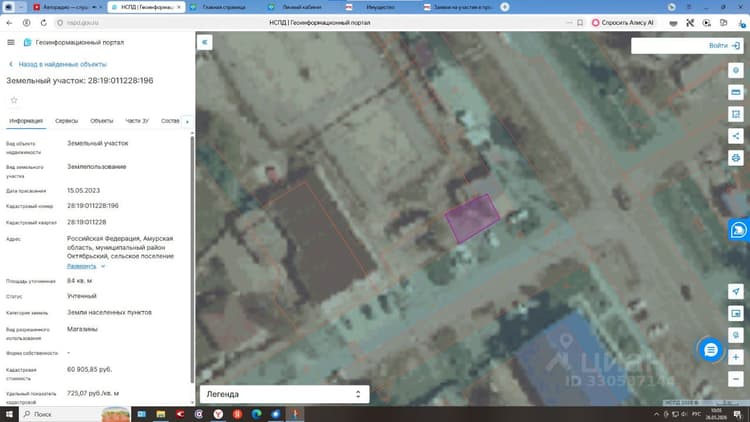Switch to the Объекты tab
This screenshot has height=422, width=750.
coord(102,121)
